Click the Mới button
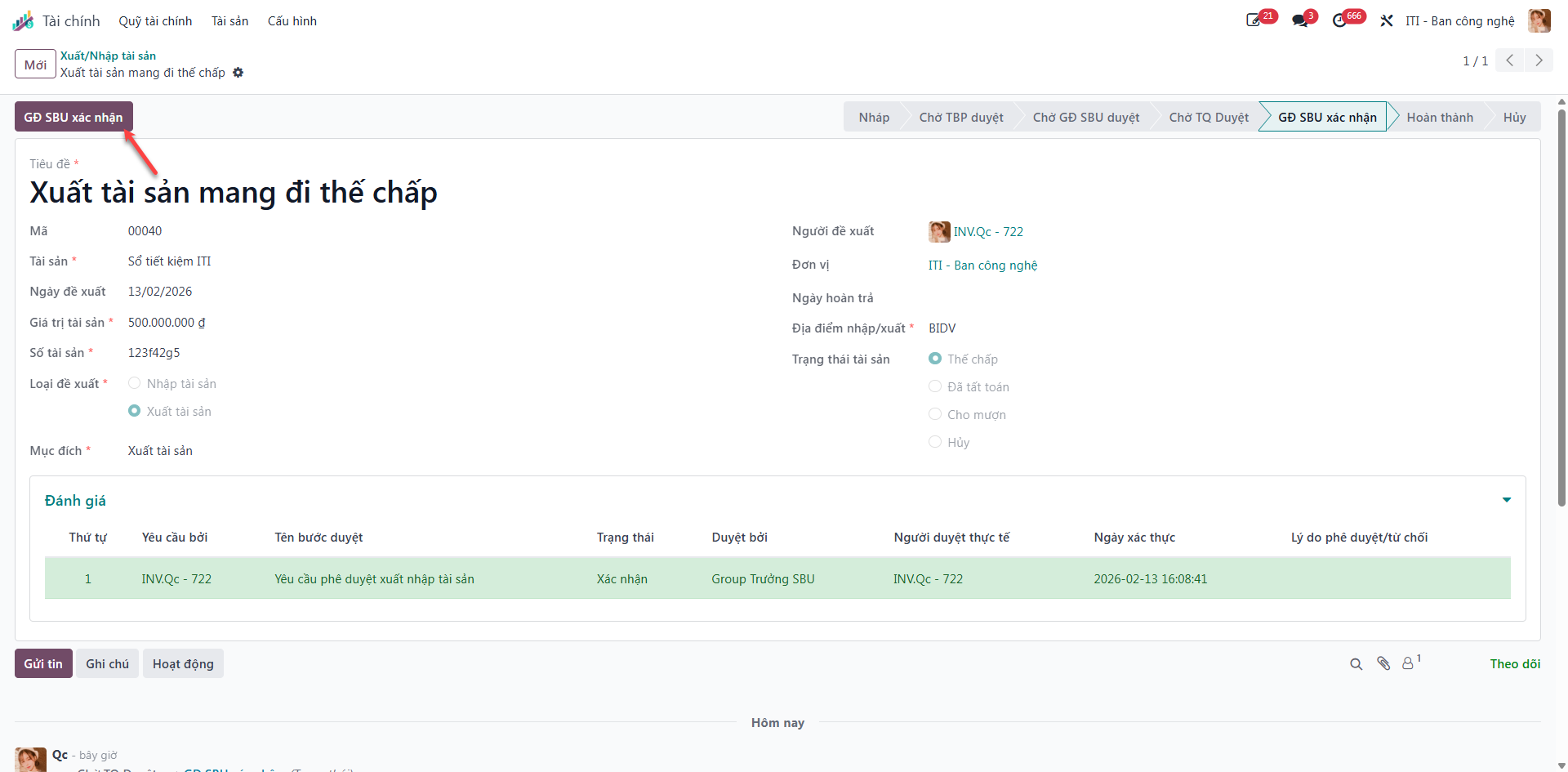This screenshot has width=1568, height=772. click(35, 65)
